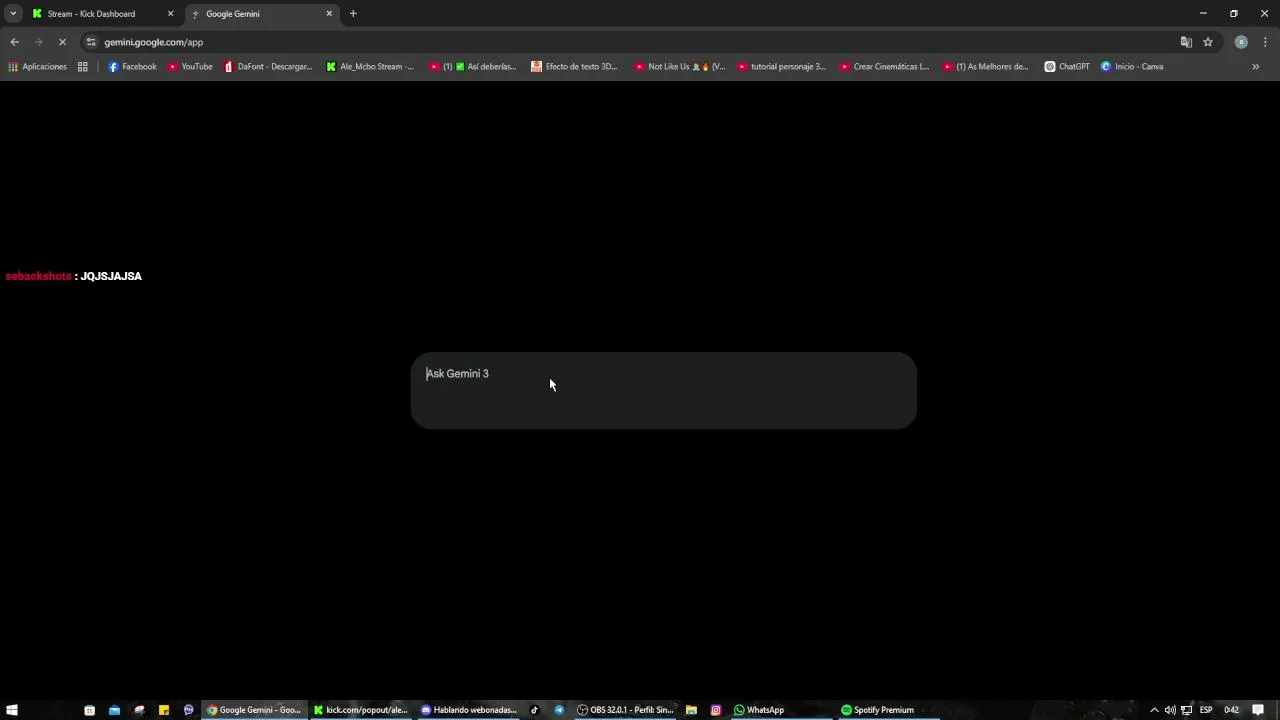1280x720 pixels.
Task: Close the Stream - Kick Dashboard tab
Action: (x=170, y=14)
